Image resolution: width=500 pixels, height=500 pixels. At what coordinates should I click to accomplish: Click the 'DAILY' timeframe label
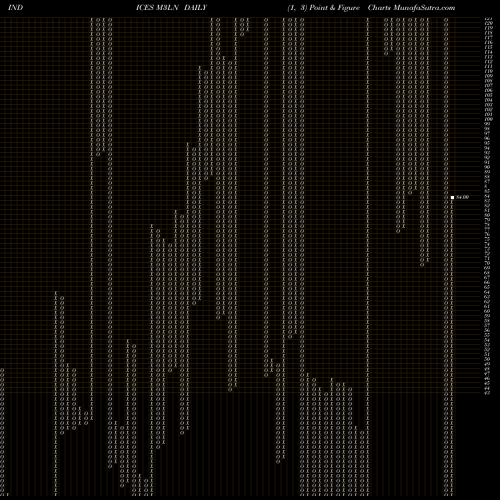(196, 8)
